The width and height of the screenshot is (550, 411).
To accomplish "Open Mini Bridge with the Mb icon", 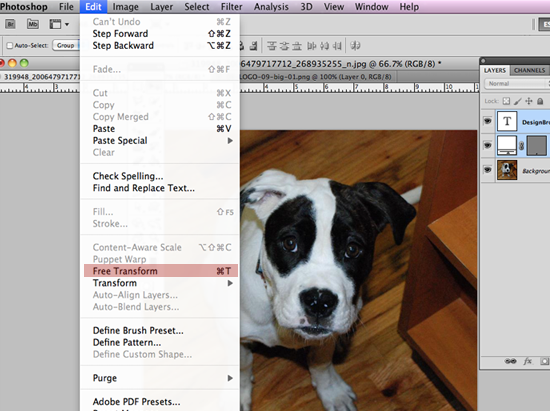I will point(33,24).
